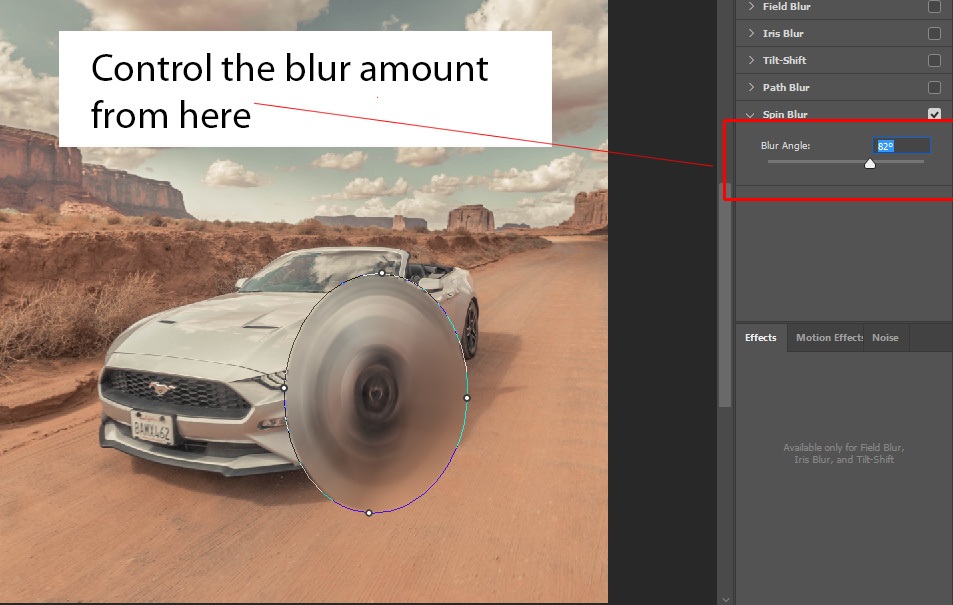Click the top handle of the spin blur ellipse
This screenshot has width=953, height=605.
[382, 272]
